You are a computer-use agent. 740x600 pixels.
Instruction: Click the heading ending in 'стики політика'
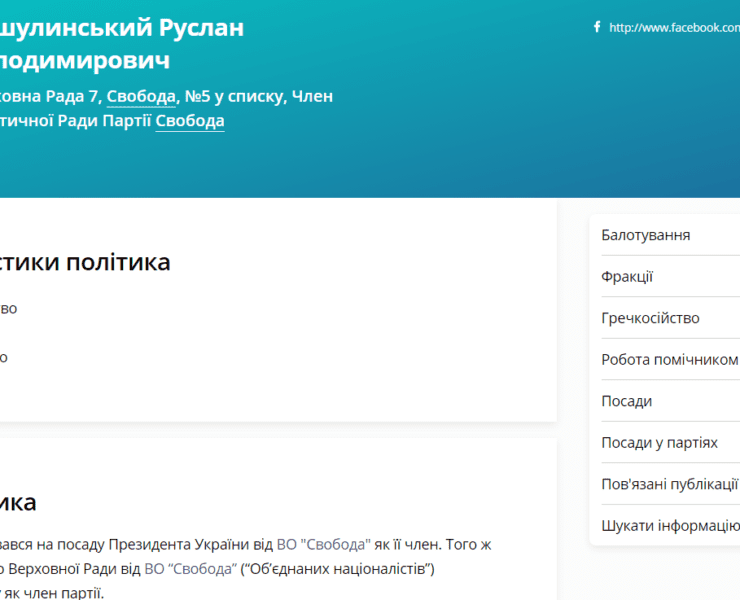(x=85, y=262)
